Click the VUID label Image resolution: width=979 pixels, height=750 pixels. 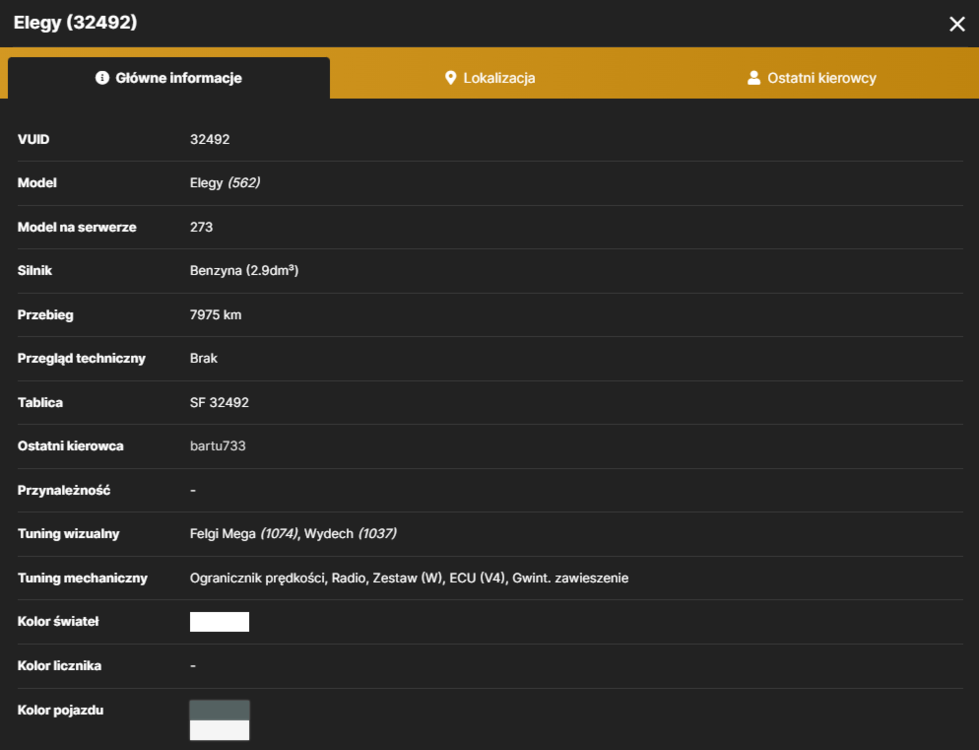pyautogui.click(x=33, y=139)
